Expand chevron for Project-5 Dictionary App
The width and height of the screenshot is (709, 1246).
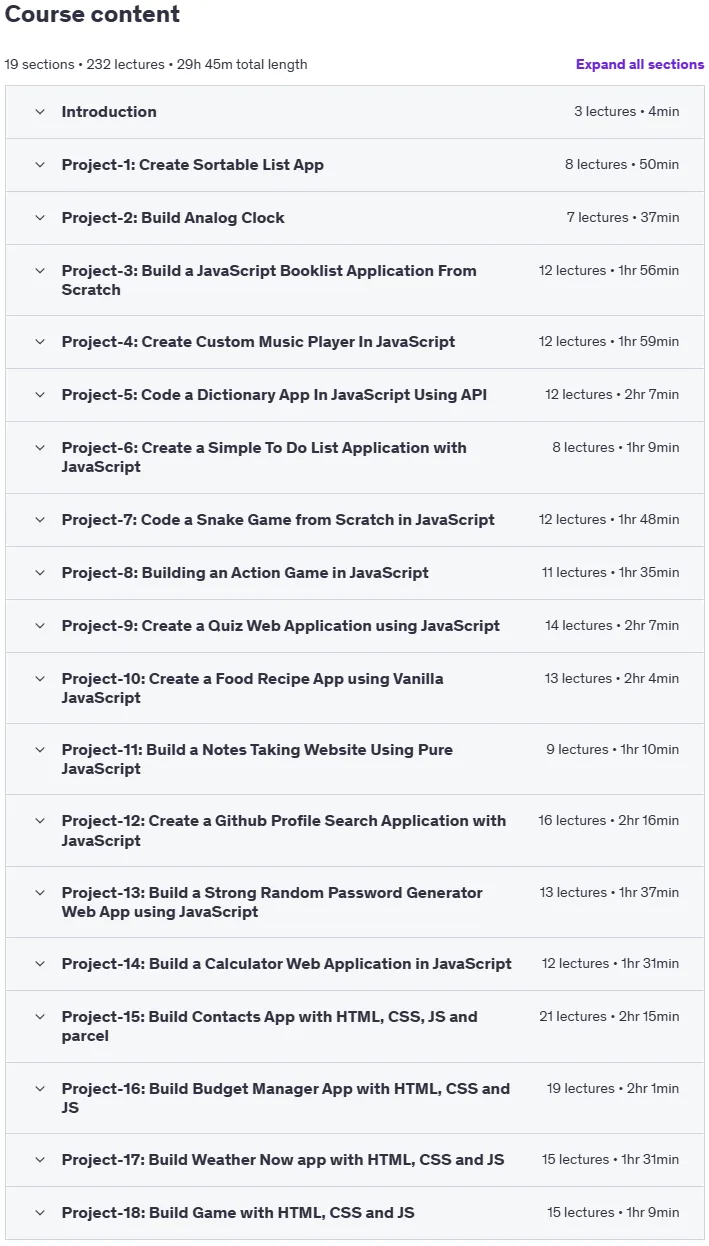[40, 395]
